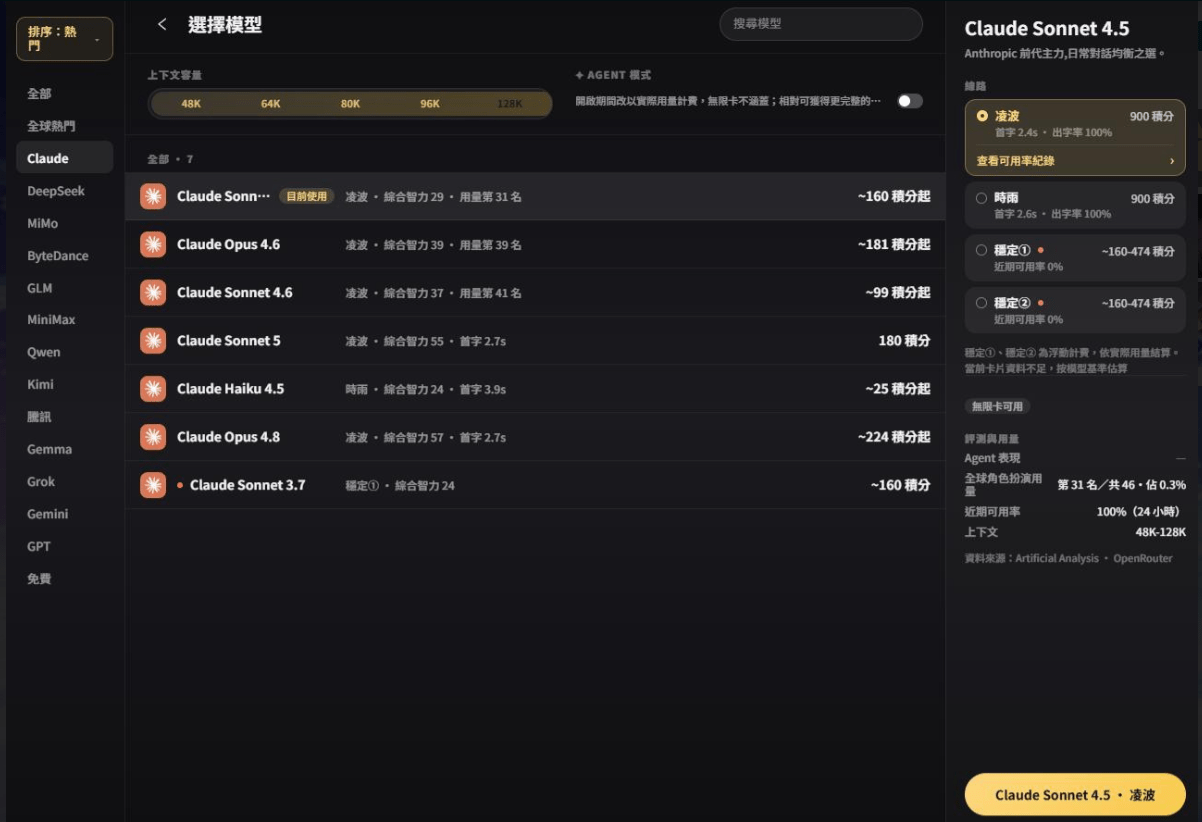Select the 騰訊 category
This screenshot has width=1202, height=822.
(65, 417)
